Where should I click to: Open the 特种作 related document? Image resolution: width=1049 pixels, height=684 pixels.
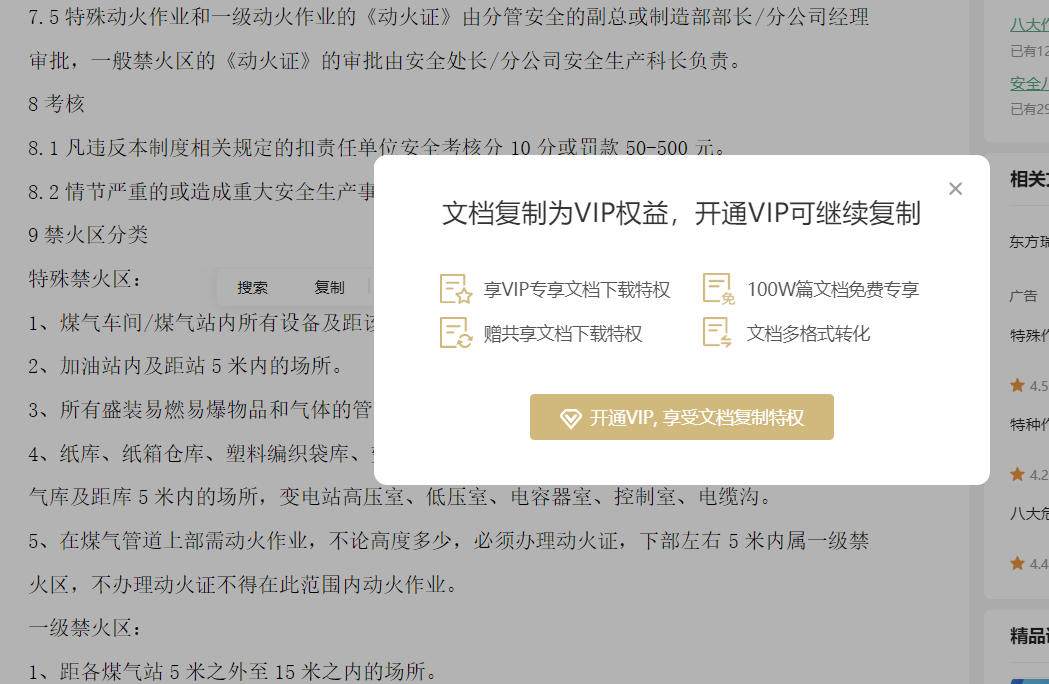coord(1029,424)
